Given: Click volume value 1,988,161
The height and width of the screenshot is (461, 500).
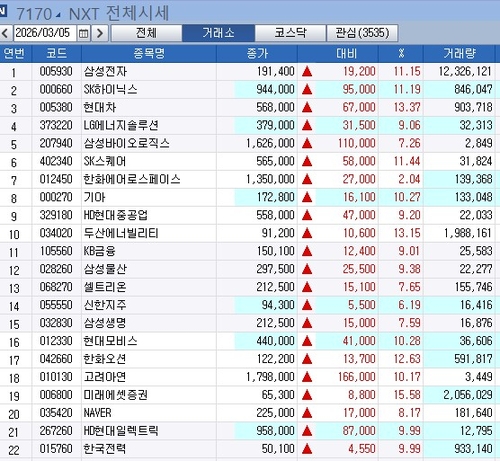Looking at the screenshot, I should (x=468, y=233).
